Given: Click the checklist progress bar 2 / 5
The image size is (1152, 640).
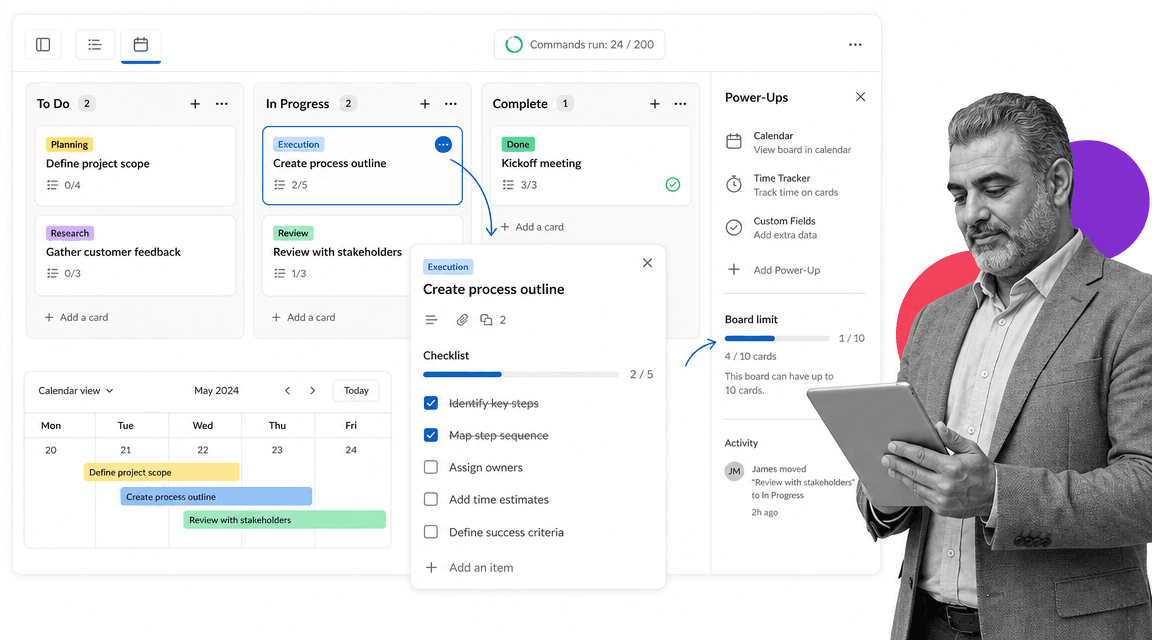Looking at the screenshot, I should point(521,375).
